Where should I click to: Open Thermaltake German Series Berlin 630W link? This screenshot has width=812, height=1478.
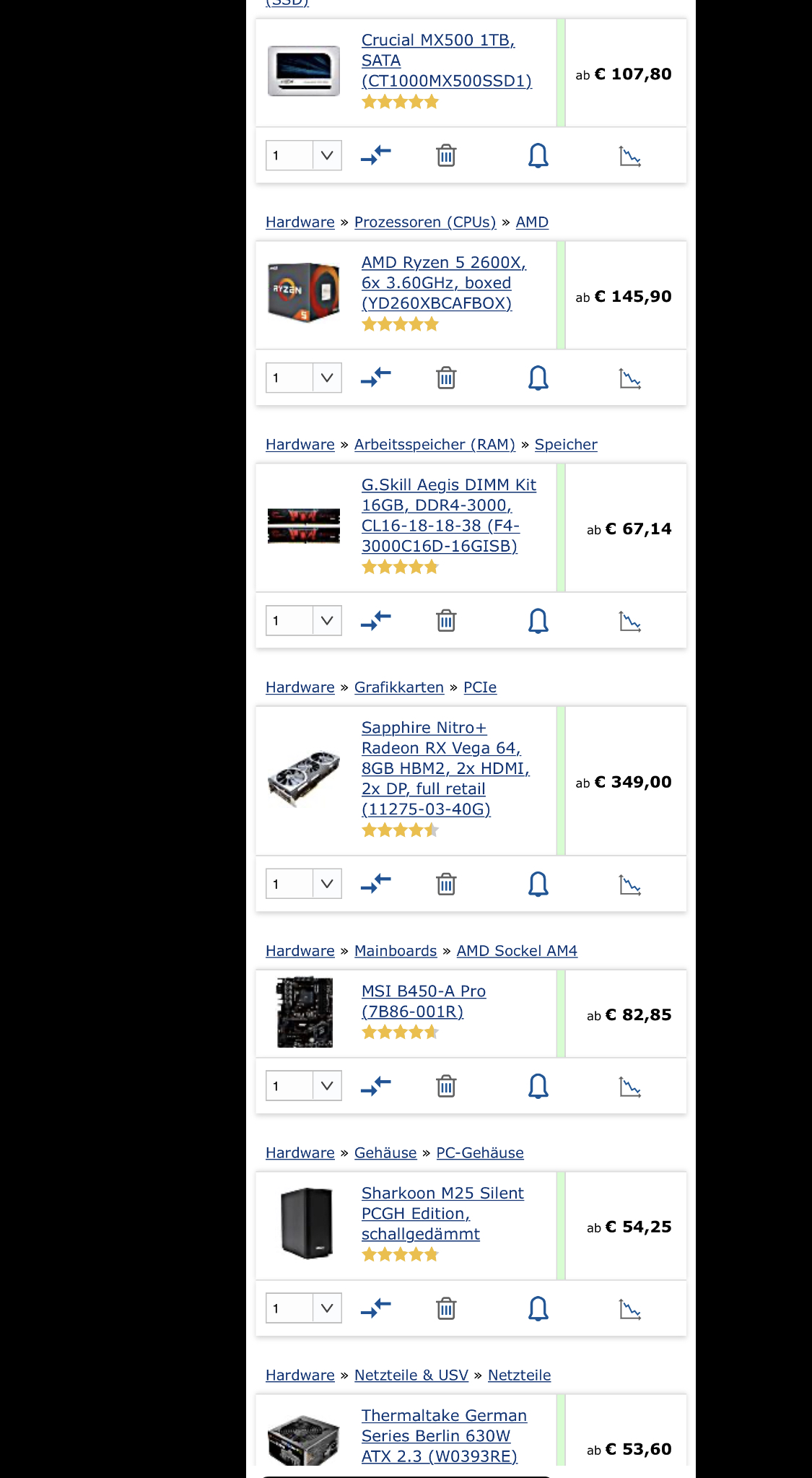(444, 1435)
